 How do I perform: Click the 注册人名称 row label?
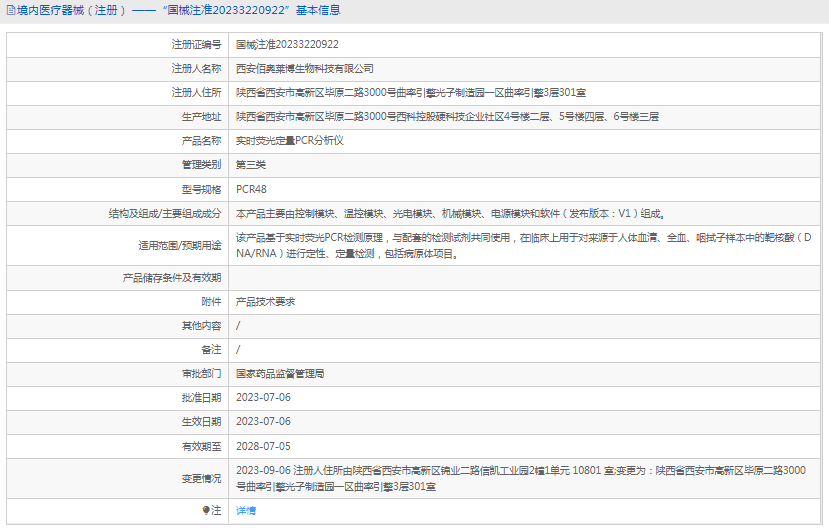[196, 69]
